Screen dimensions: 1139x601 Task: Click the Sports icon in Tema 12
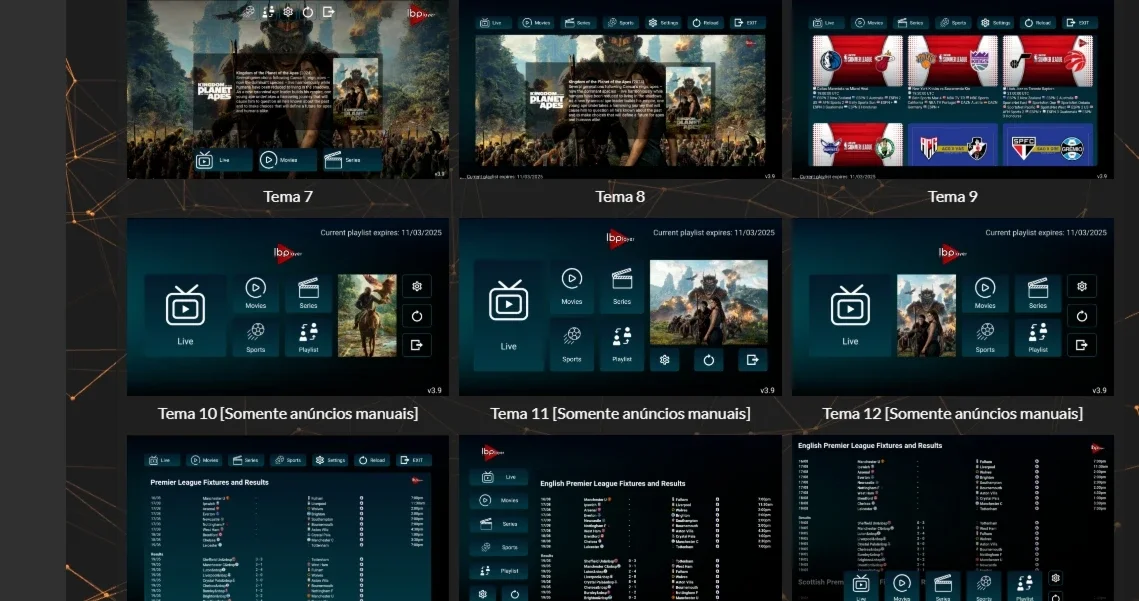pos(985,332)
